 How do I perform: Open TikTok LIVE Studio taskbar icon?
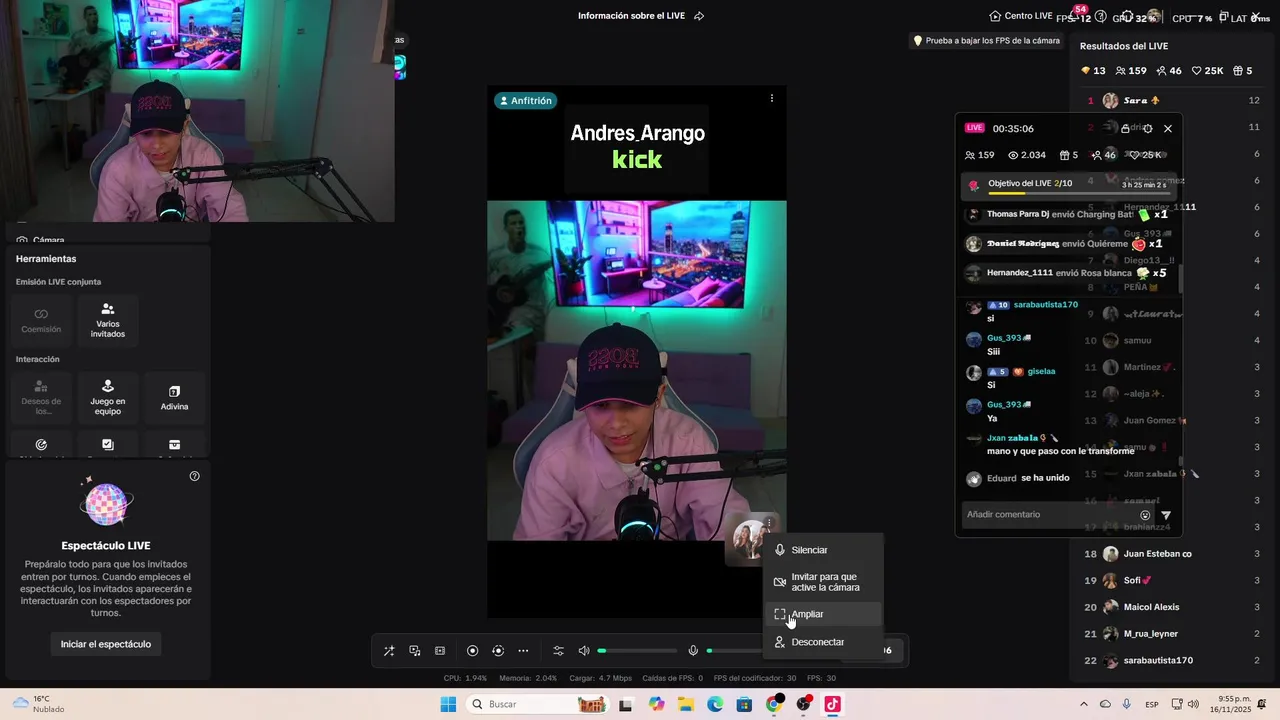tap(832, 704)
